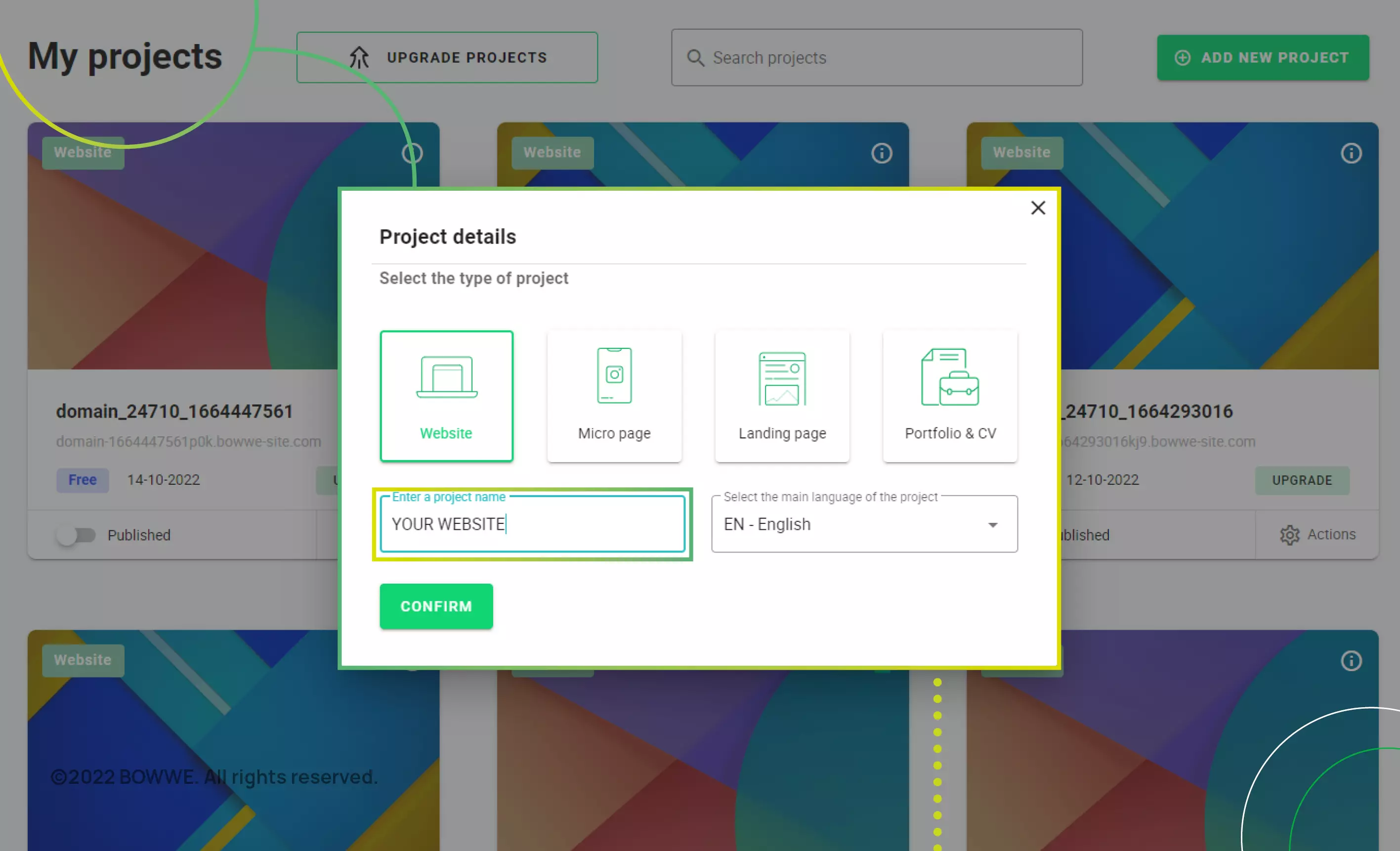Open info icon on the top right project card
Viewport: 1400px width, 851px height.
pos(1351,153)
